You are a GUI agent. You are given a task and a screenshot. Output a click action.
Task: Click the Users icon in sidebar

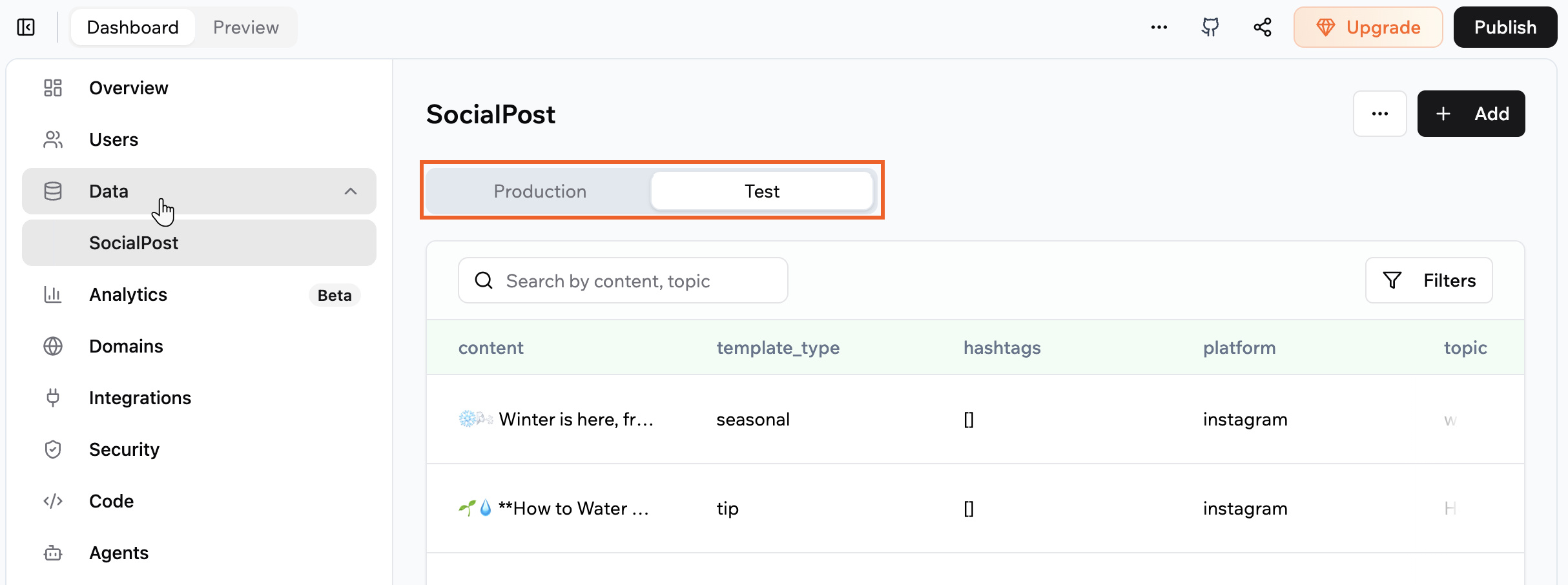(52, 139)
